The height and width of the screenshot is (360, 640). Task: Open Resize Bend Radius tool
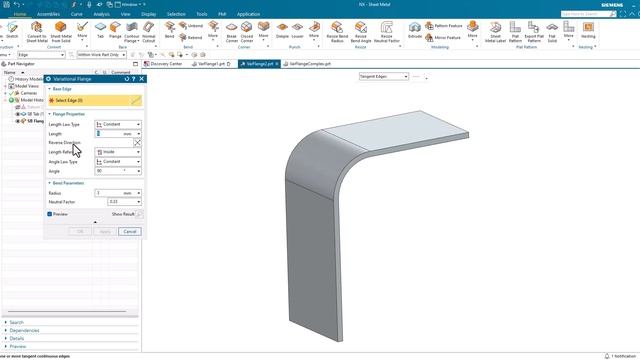coord(337,32)
